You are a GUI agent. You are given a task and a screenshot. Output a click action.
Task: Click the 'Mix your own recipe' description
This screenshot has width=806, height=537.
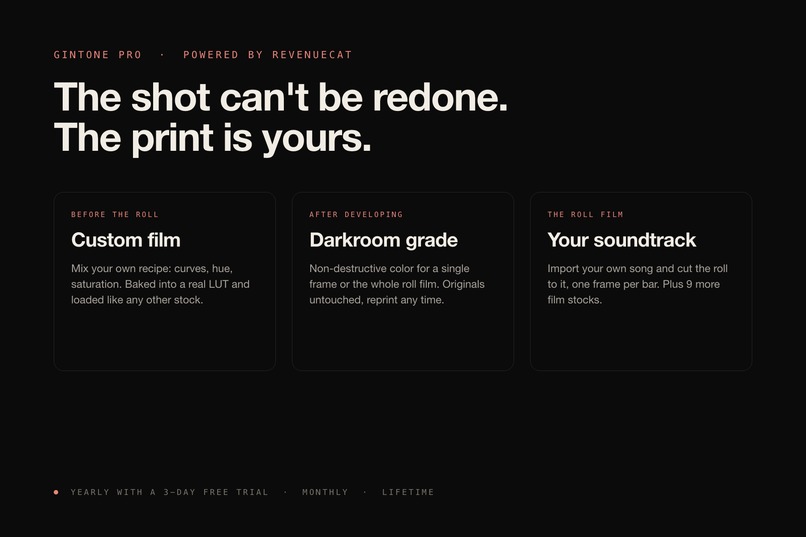click(160, 284)
